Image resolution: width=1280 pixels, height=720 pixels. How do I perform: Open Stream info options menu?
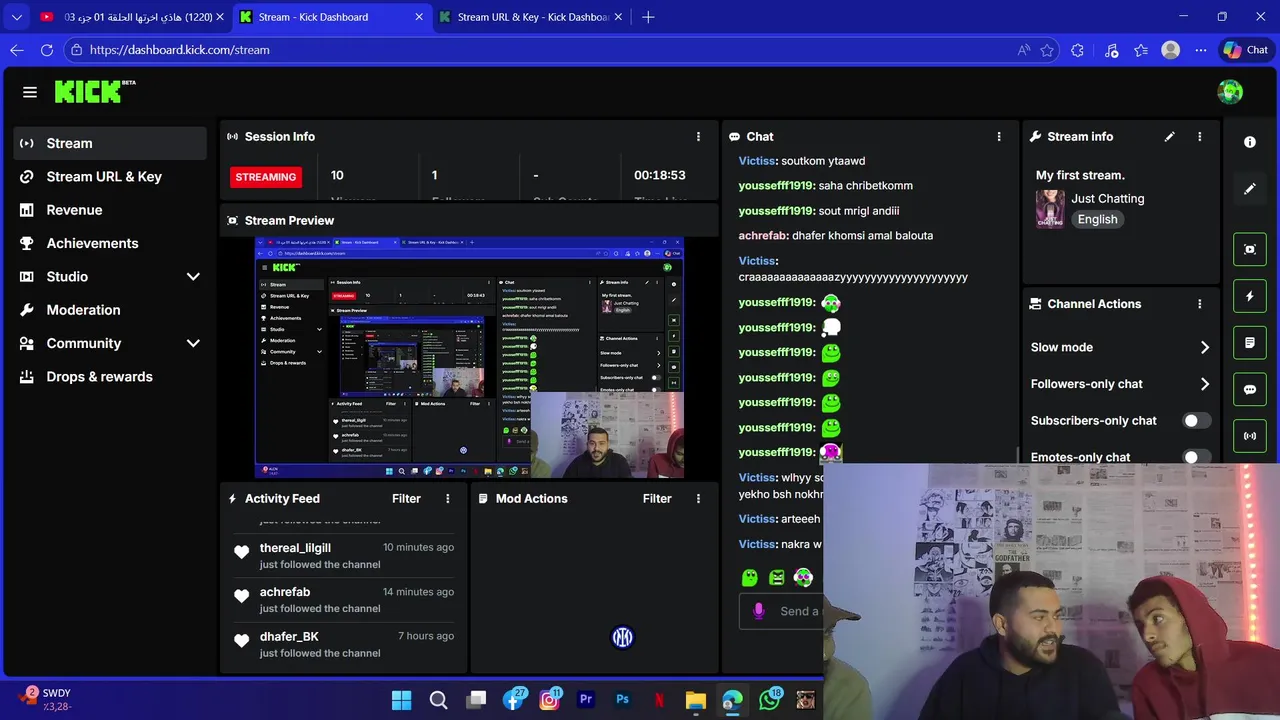[1200, 136]
